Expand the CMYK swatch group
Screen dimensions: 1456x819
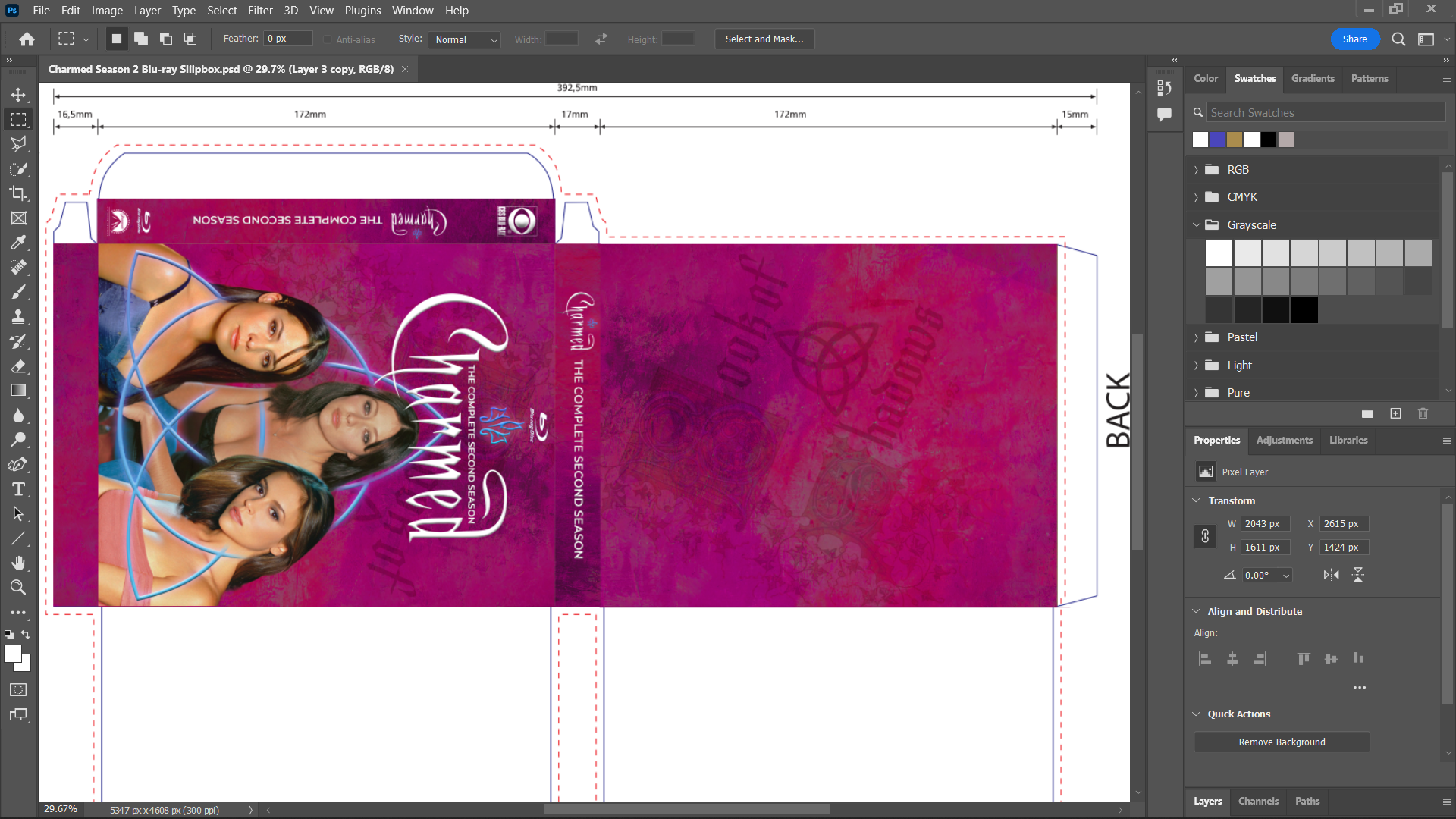1196,197
